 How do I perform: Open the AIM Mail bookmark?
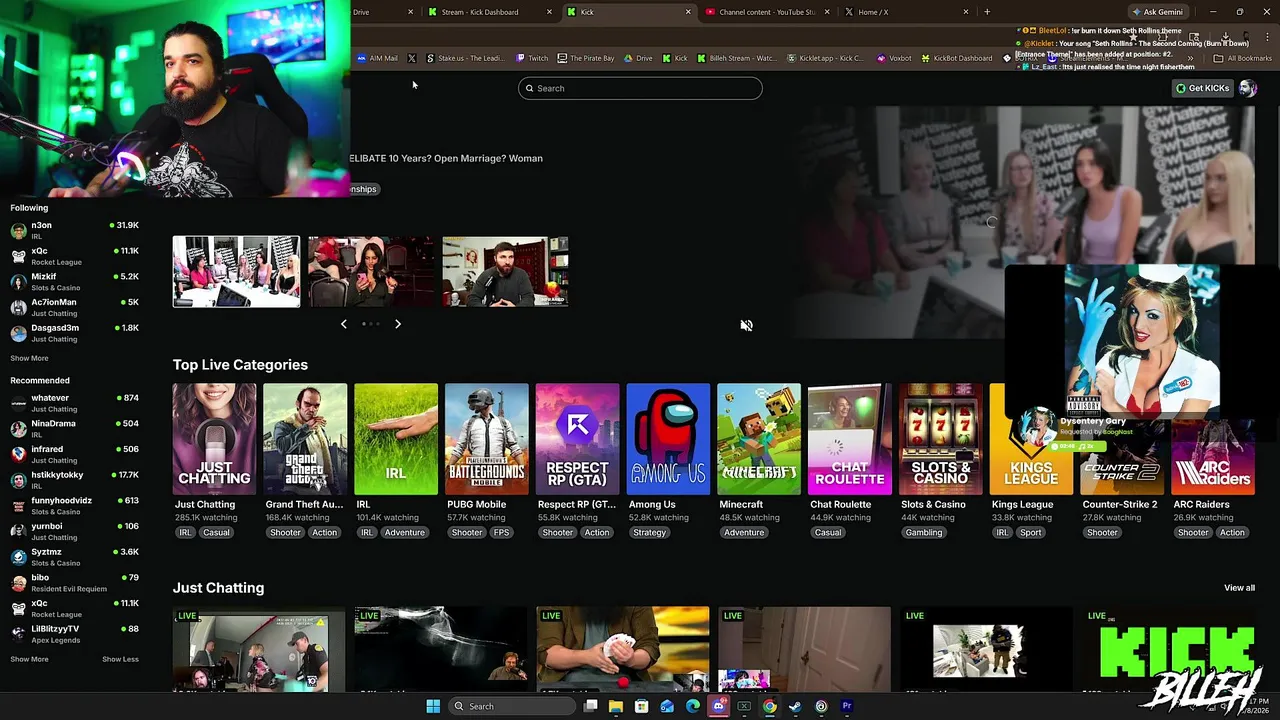tap(377, 58)
